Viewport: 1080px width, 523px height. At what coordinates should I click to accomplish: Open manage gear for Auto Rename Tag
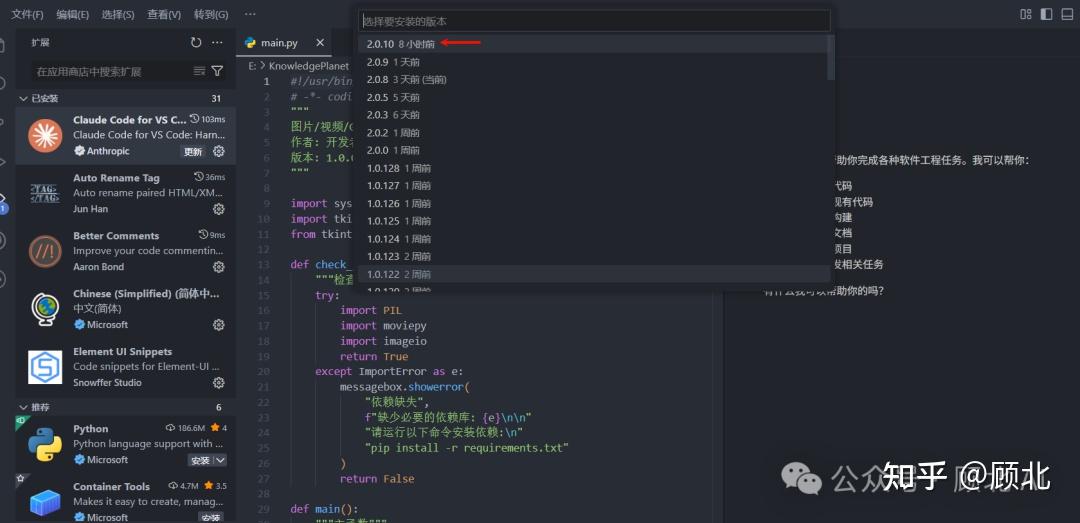(219, 209)
